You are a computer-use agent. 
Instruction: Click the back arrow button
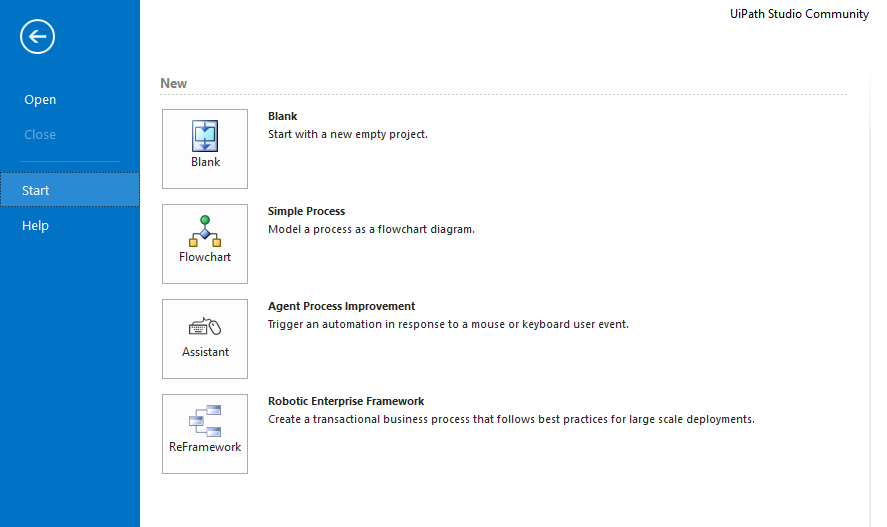37,37
